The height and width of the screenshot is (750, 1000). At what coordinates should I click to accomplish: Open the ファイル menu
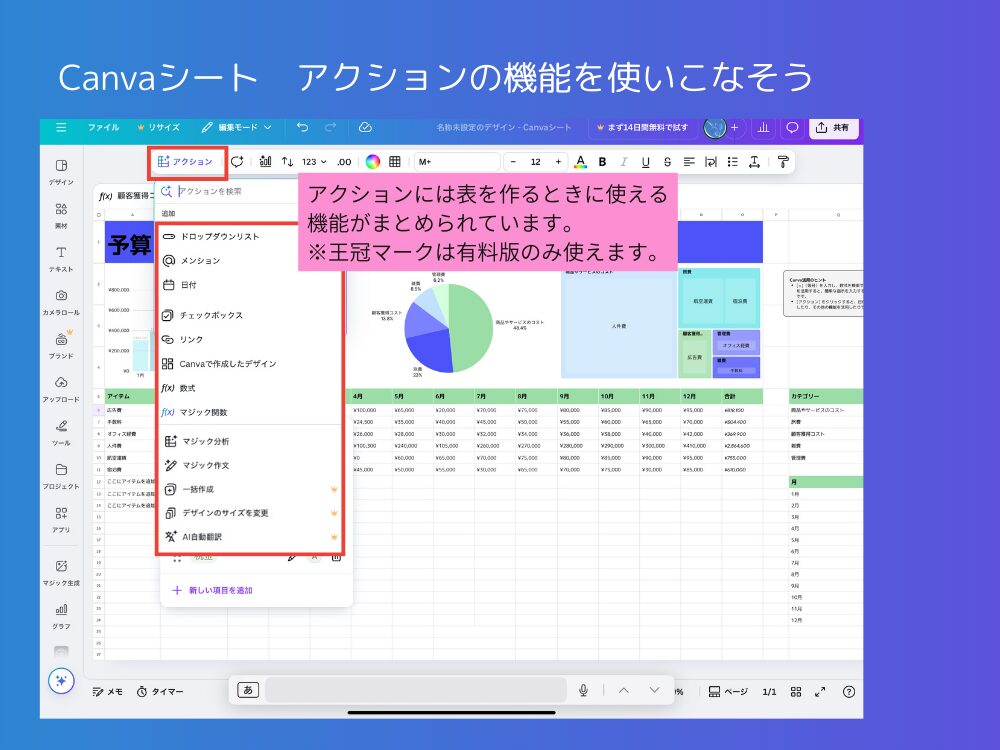(x=103, y=127)
